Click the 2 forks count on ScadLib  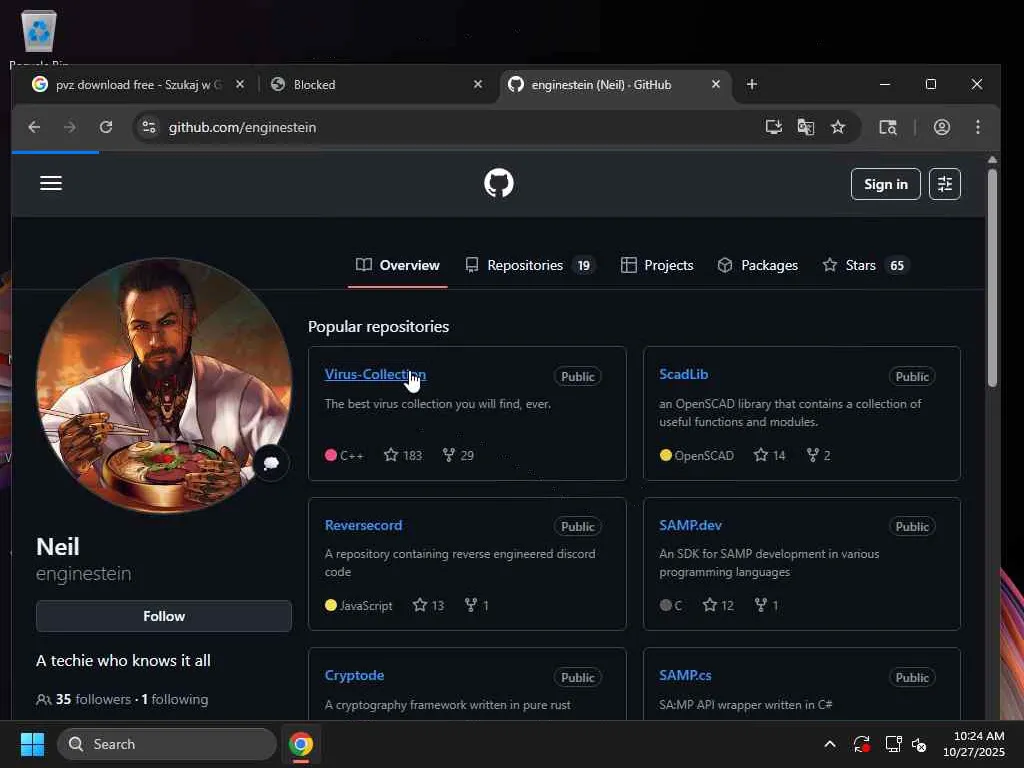[x=818, y=455]
